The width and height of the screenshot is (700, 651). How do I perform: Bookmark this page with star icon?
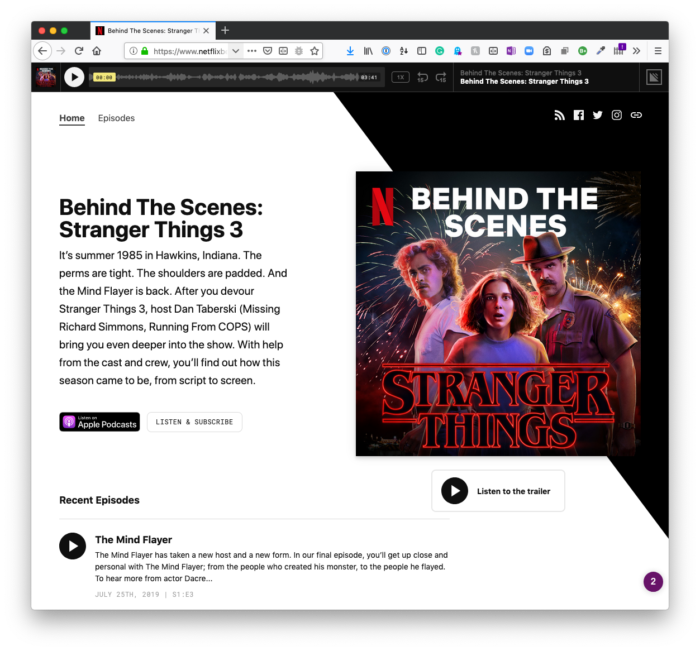pos(315,51)
